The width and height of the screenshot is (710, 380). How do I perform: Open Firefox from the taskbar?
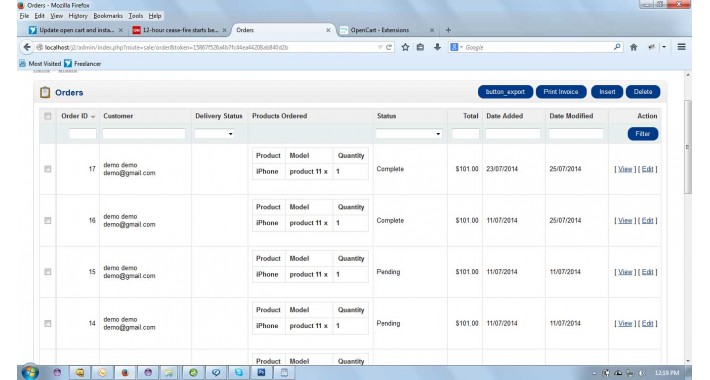(x=125, y=372)
